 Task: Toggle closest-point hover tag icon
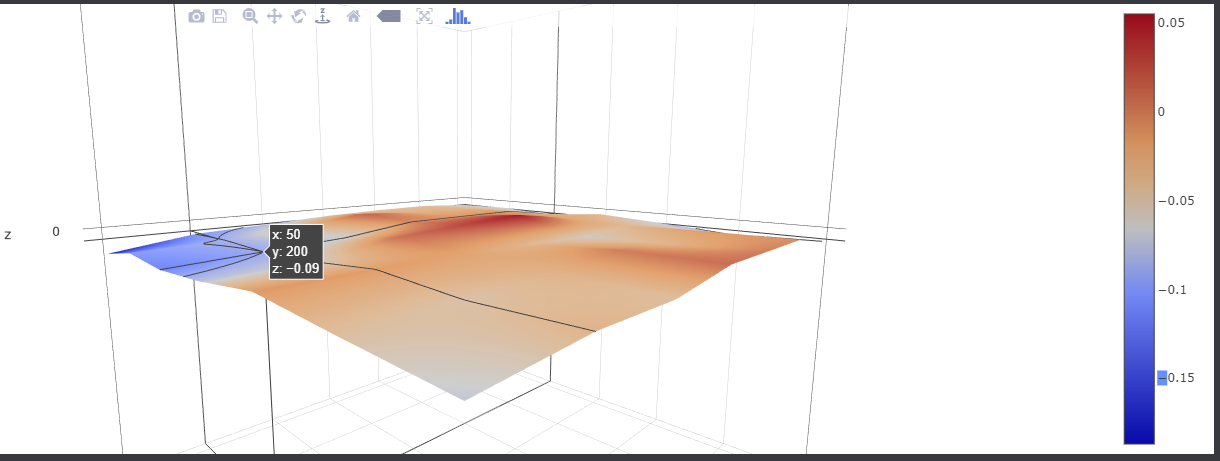(x=388, y=16)
